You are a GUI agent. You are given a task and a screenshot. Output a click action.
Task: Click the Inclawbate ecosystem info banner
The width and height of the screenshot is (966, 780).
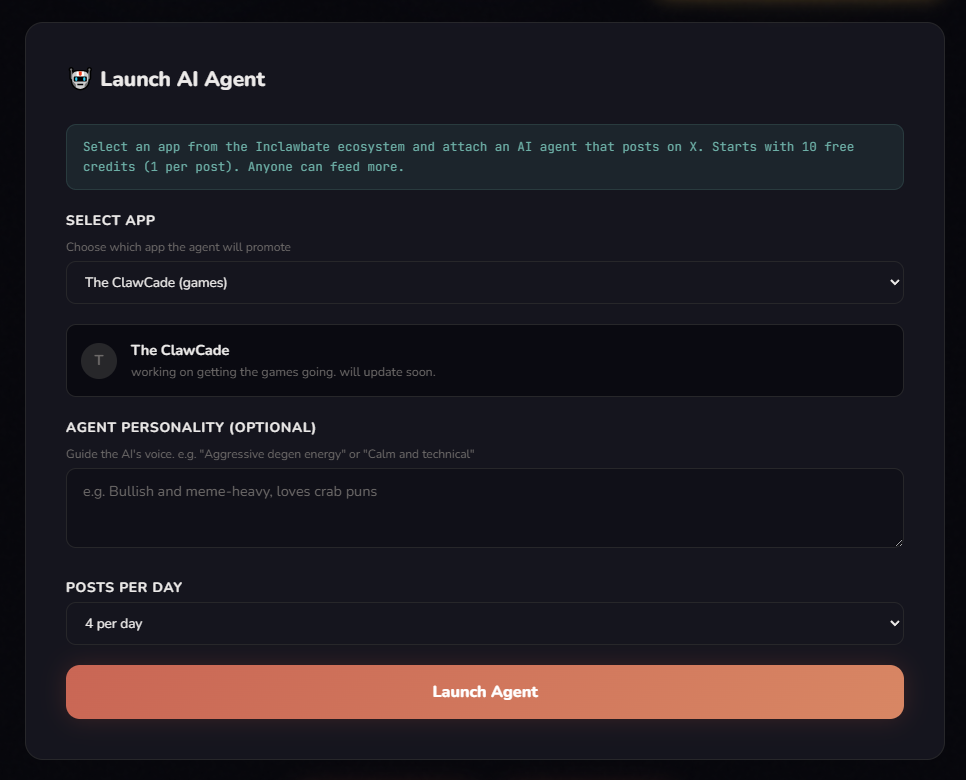[x=484, y=156]
